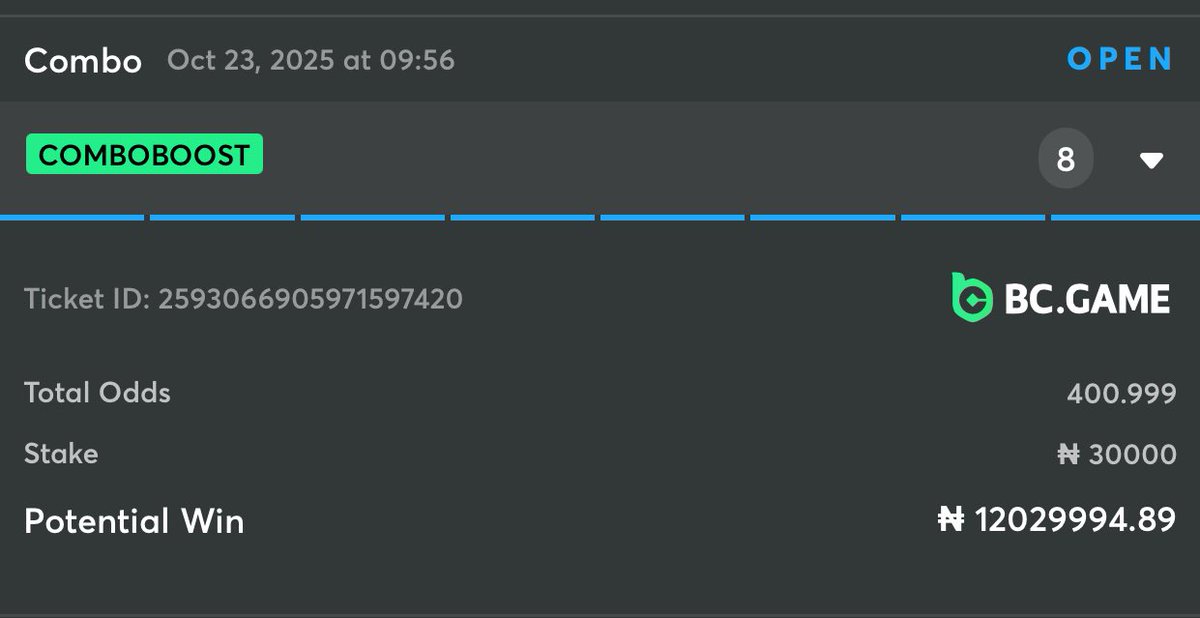Click the Naira symbol beside 30000

tap(1069, 455)
